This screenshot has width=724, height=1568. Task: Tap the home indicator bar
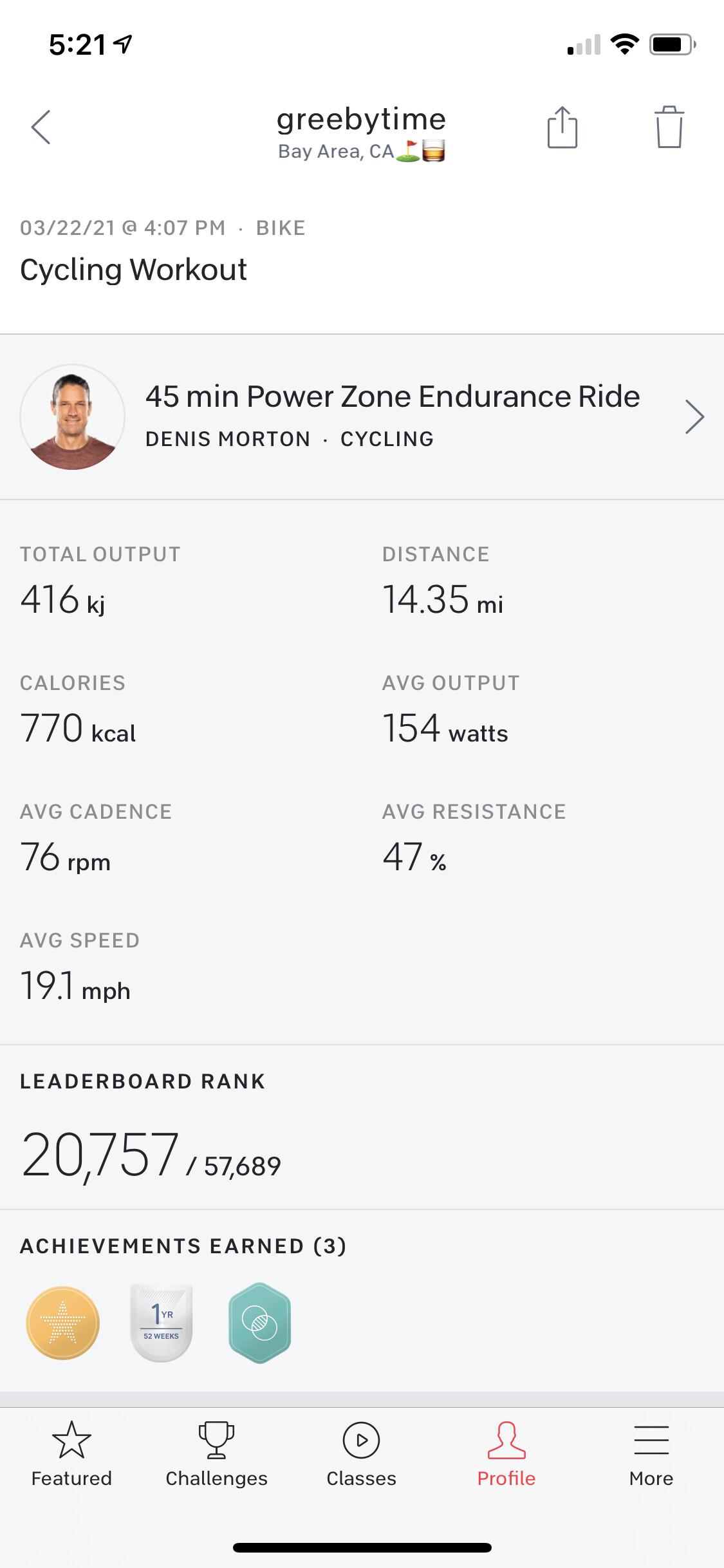pyautogui.click(x=362, y=1547)
